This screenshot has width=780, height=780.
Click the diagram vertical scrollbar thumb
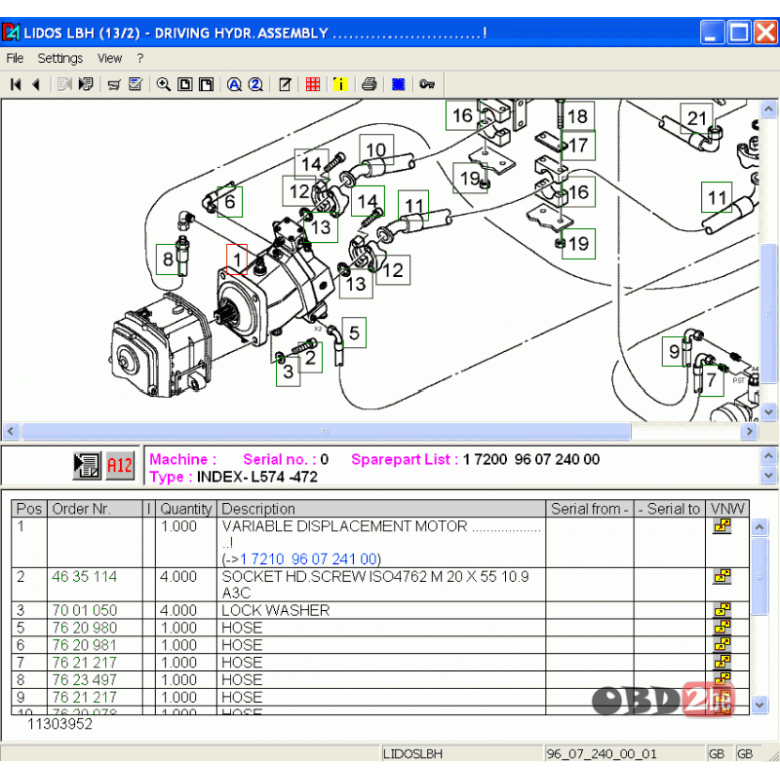(769, 313)
